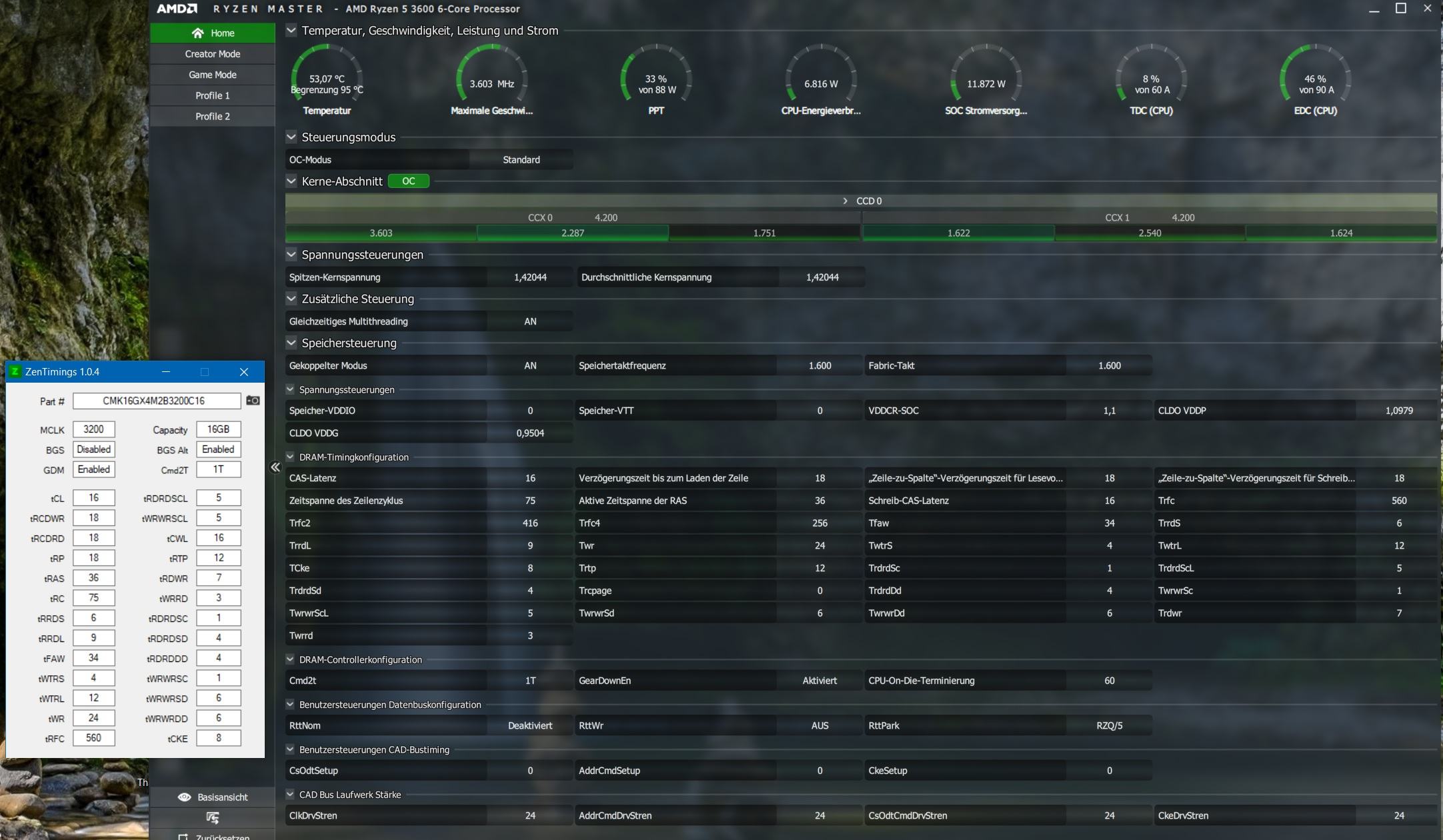The width and height of the screenshot is (1443, 840).
Task: Open Profile 1
Action: tap(213, 95)
